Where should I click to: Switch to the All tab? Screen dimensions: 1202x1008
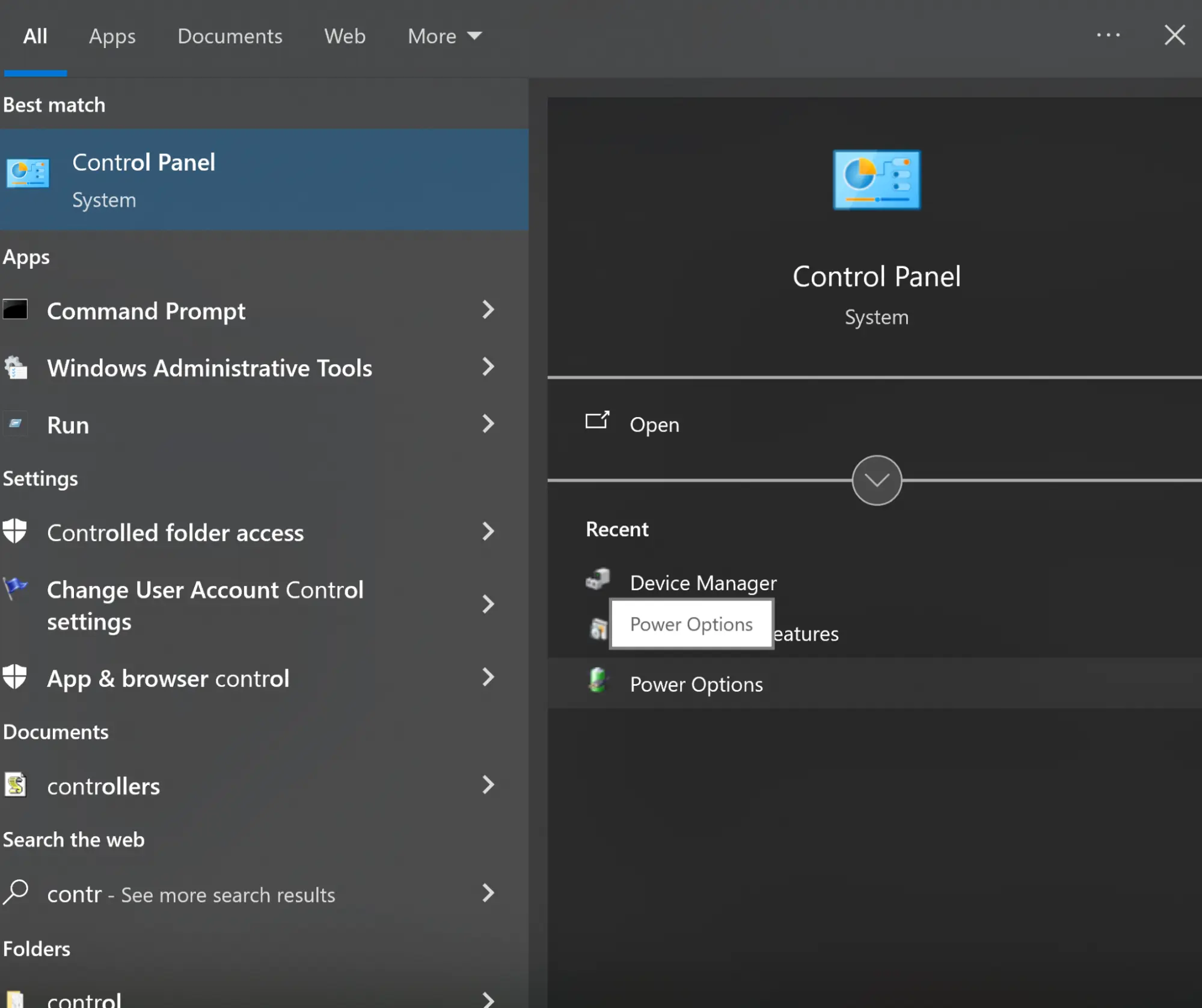pos(35,36)
